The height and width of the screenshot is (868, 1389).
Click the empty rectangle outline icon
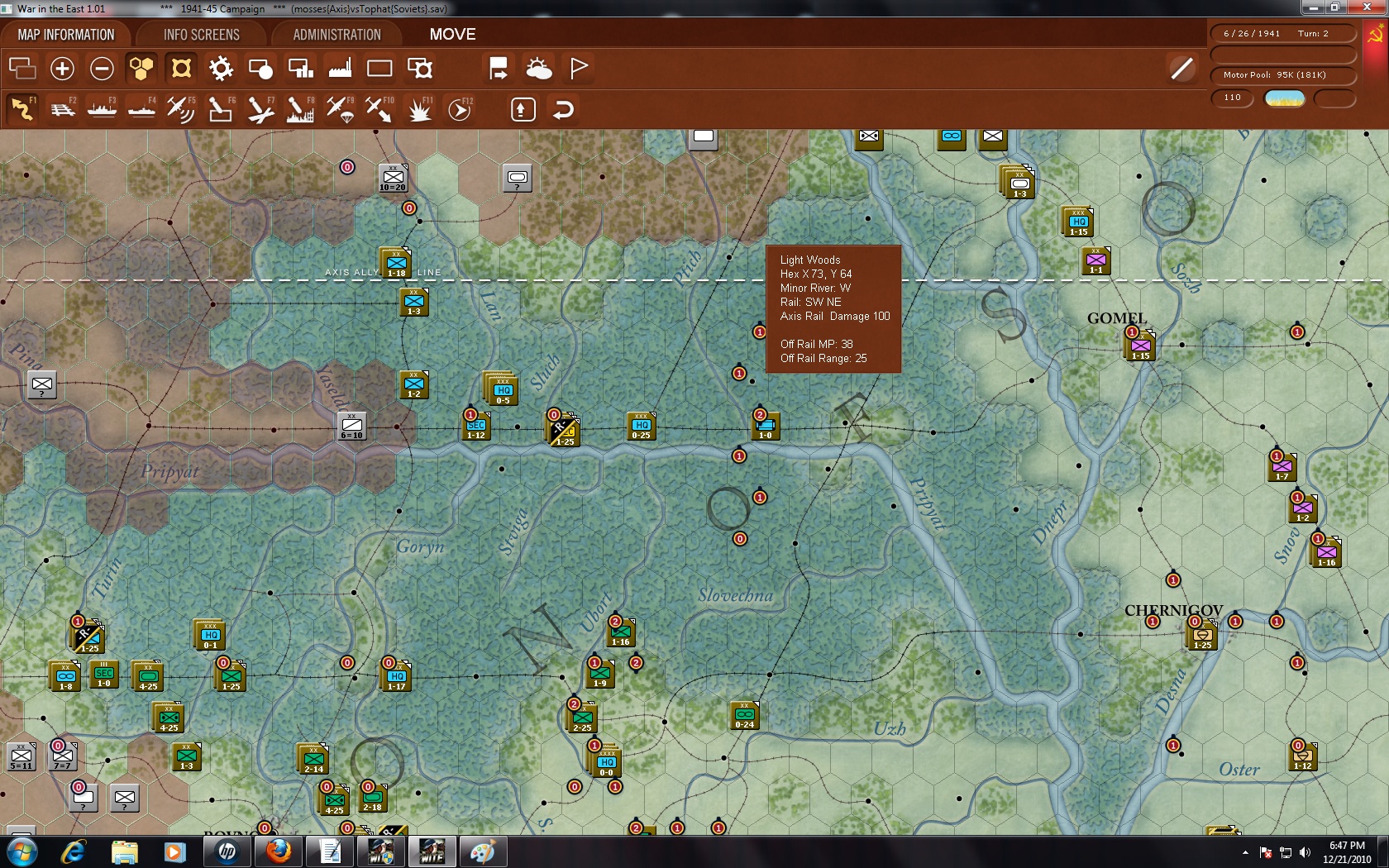click(379, 68)
